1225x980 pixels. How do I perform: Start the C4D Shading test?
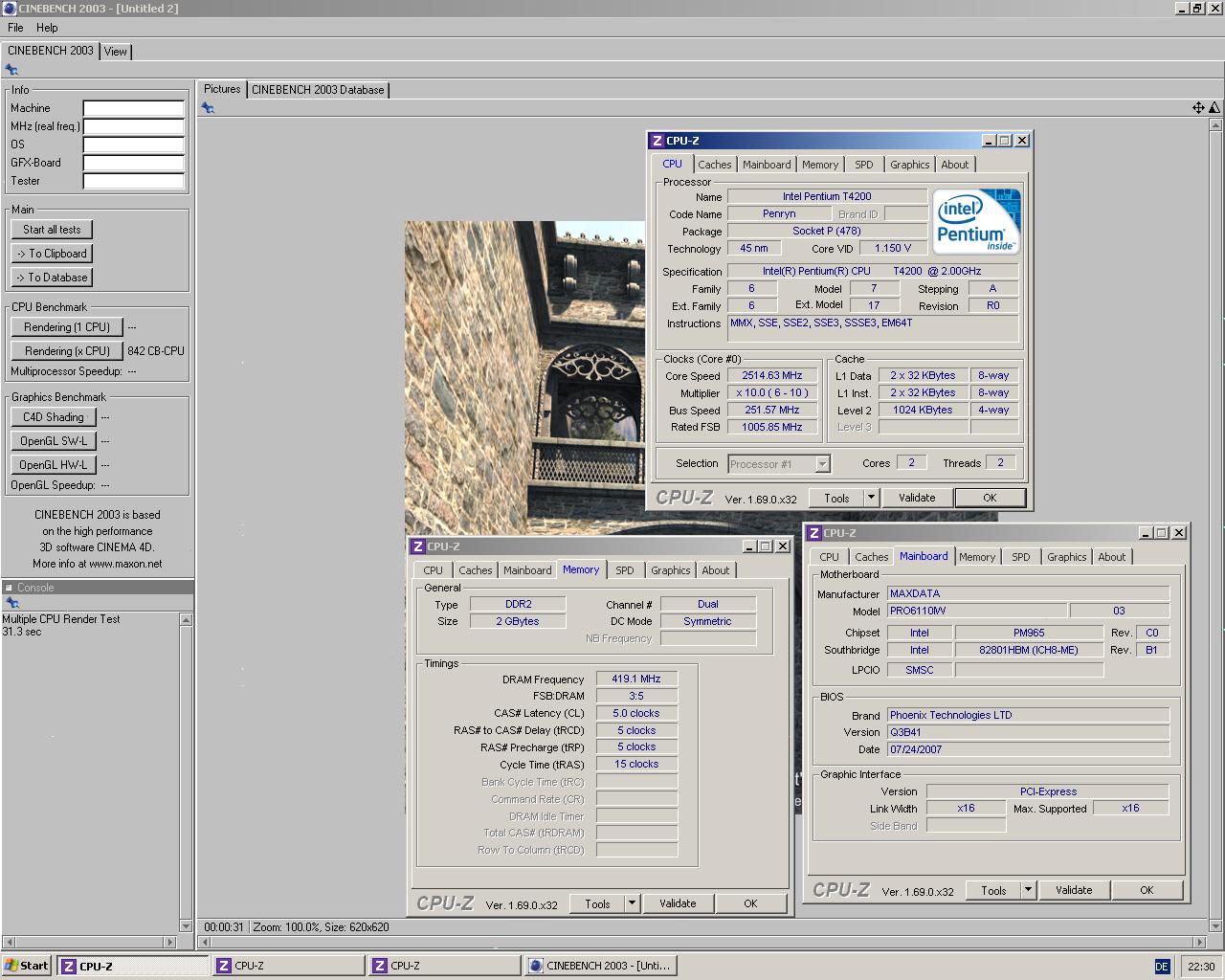(x=54, y=417)
